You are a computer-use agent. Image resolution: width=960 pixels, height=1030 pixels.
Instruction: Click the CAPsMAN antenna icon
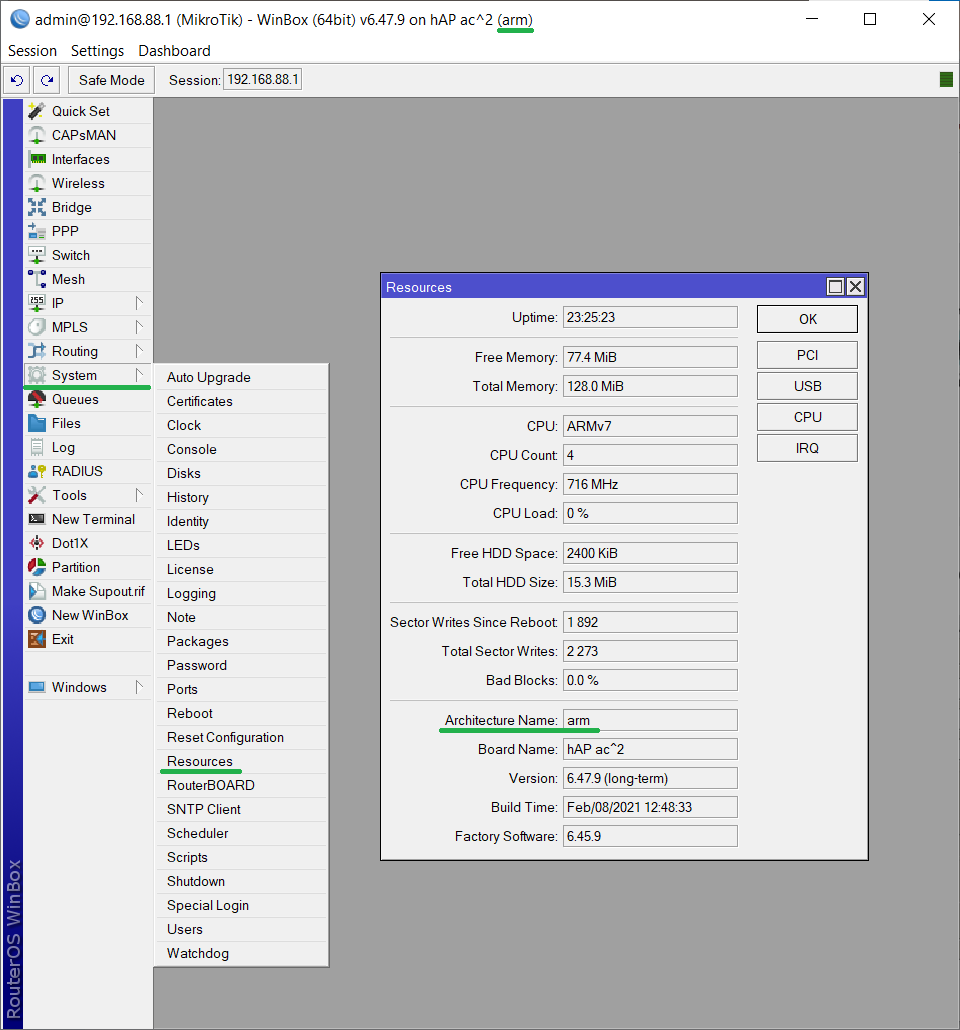tap(37, 135)
